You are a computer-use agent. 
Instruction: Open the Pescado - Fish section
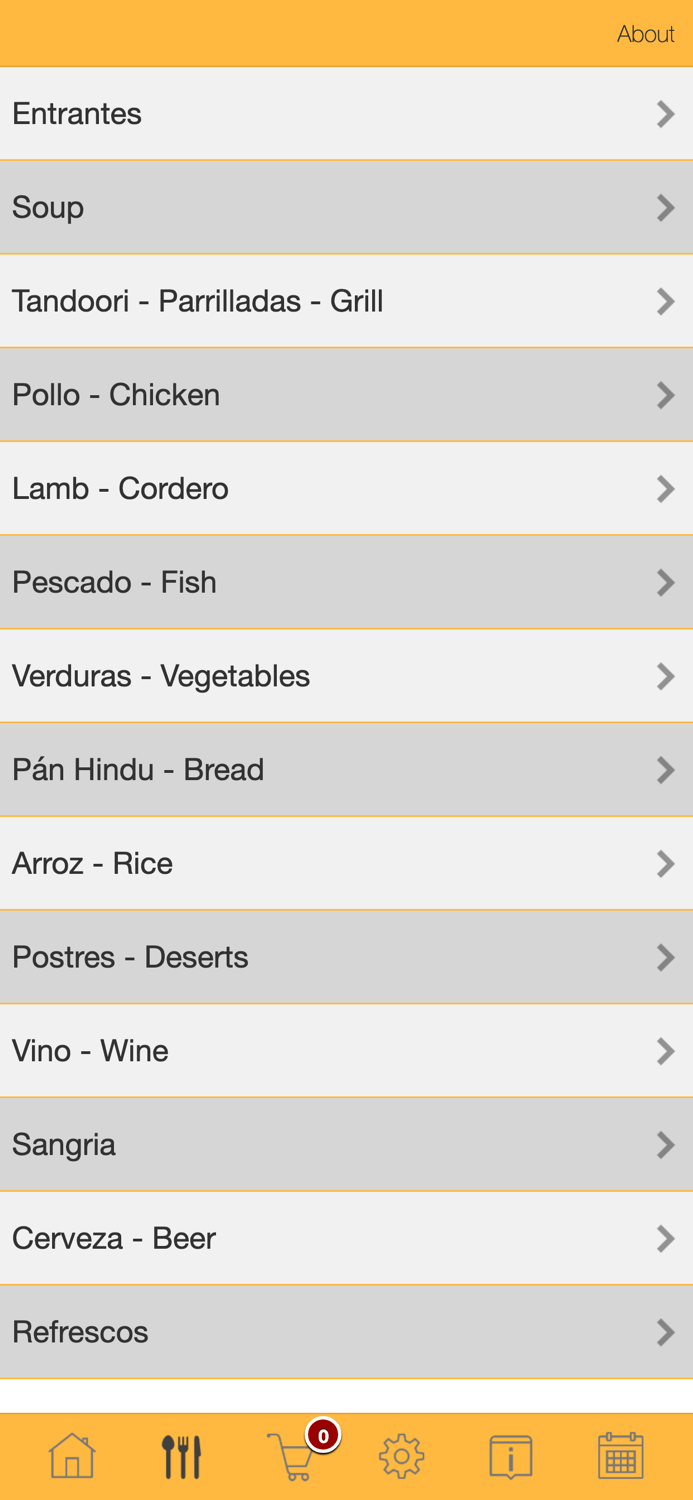346,582
